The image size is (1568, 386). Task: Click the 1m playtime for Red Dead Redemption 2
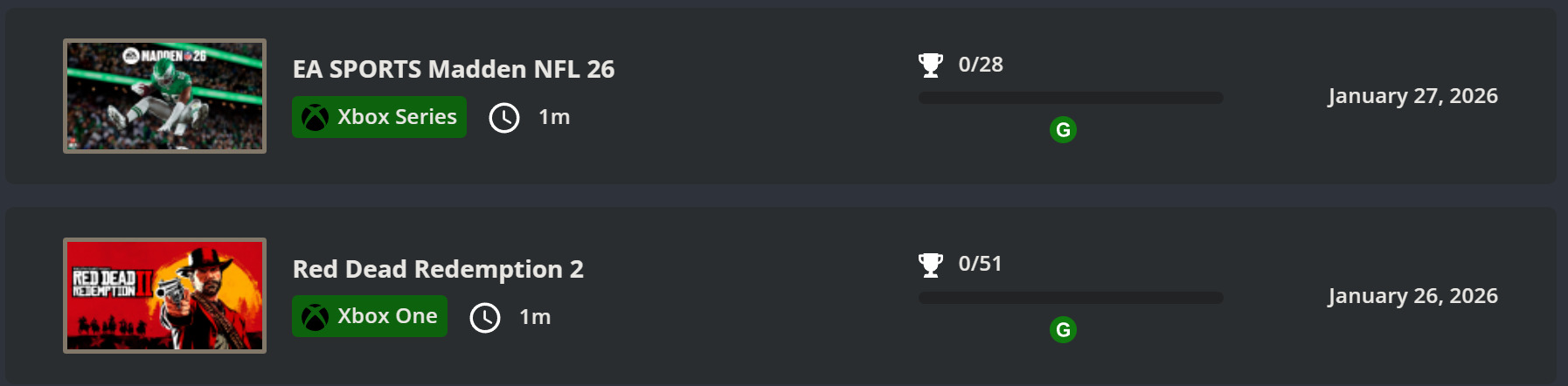click(535, 317)
